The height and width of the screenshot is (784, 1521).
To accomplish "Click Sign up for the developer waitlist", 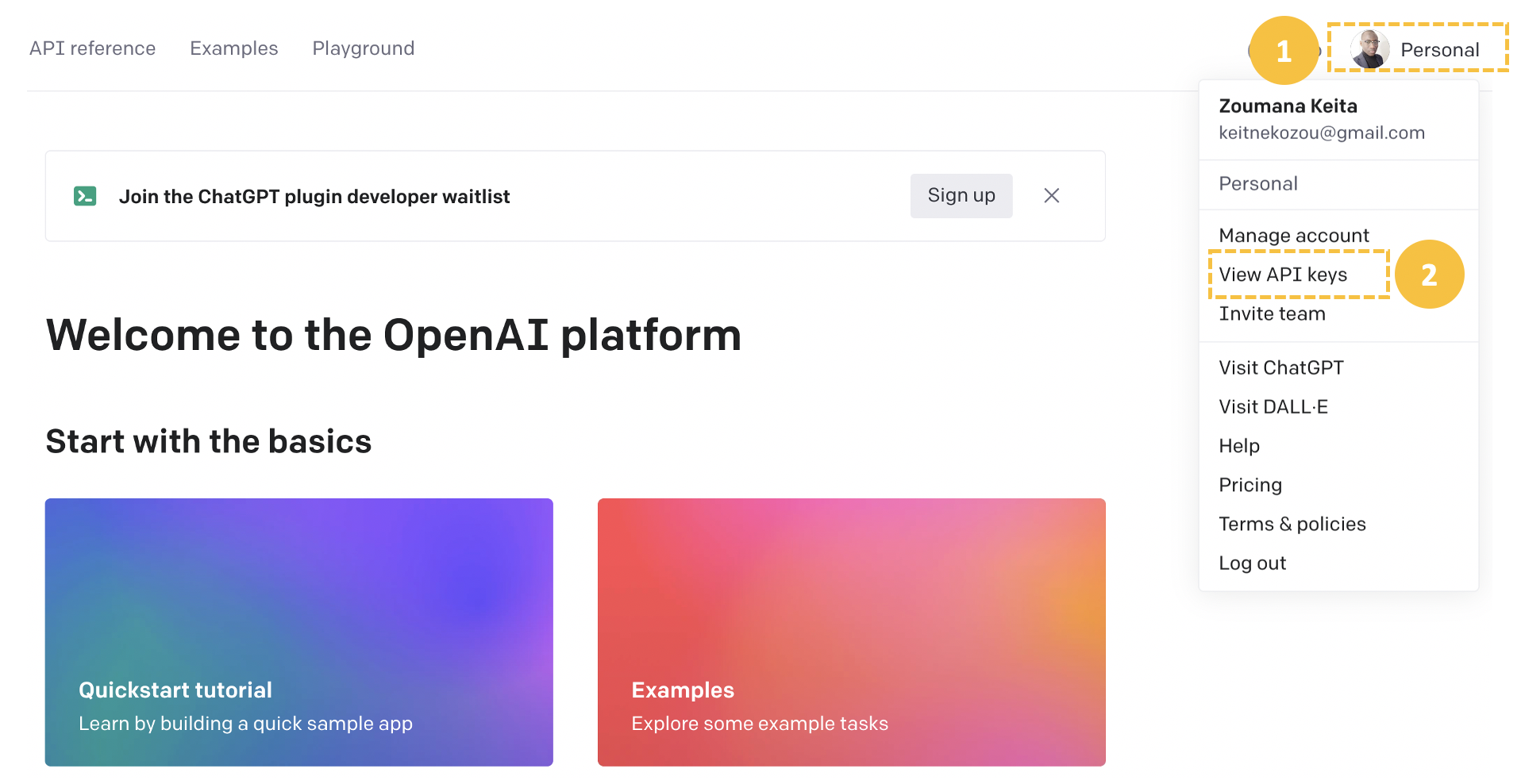I will point(961,195).
